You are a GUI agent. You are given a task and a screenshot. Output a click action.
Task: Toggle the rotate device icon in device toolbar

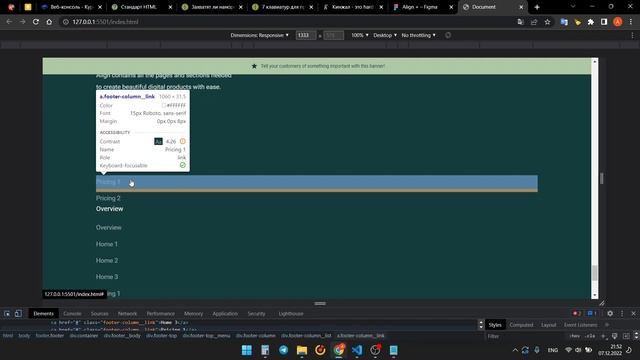448,35
